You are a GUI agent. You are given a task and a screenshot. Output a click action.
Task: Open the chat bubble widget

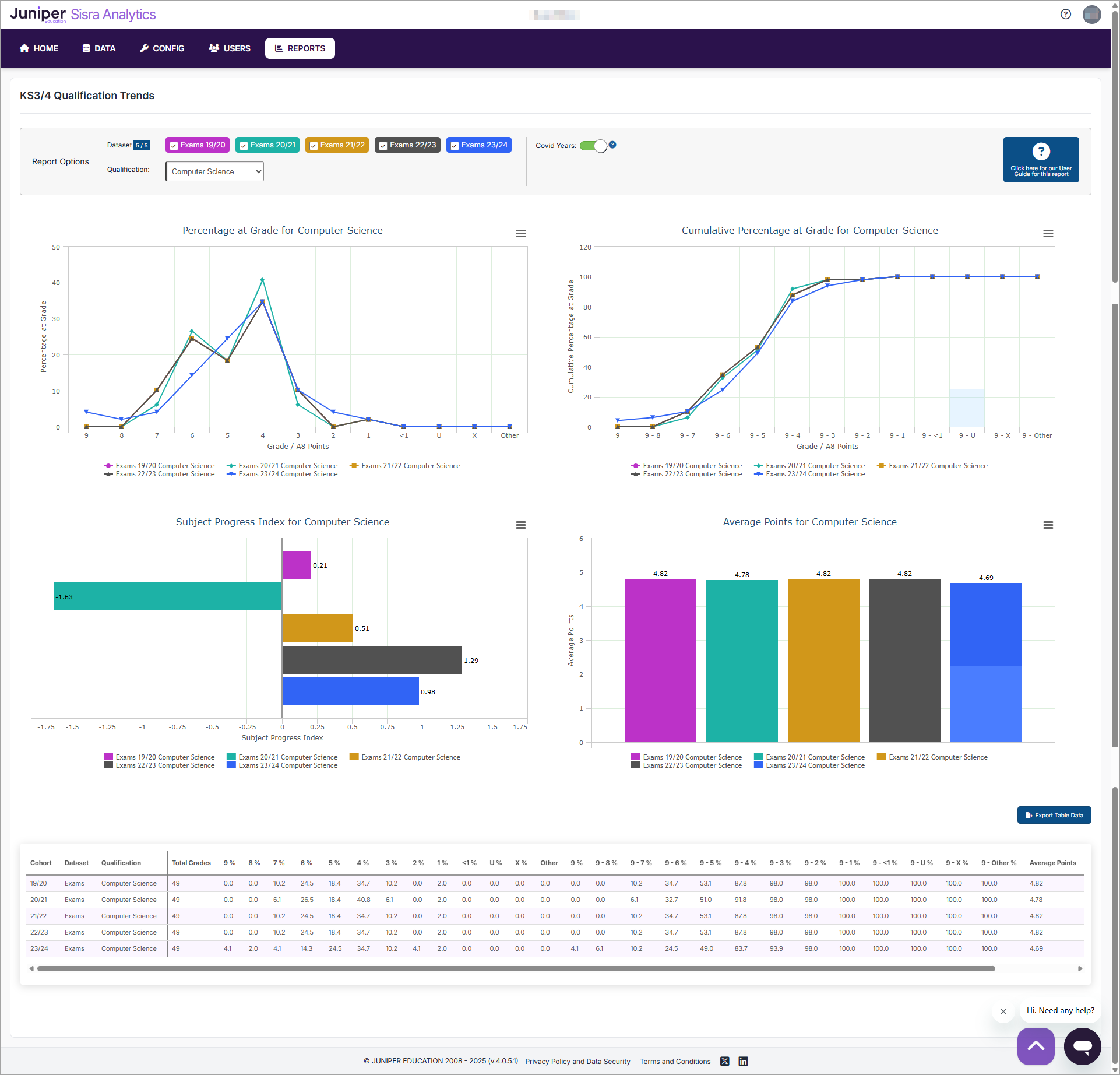pos(1082,1046)
